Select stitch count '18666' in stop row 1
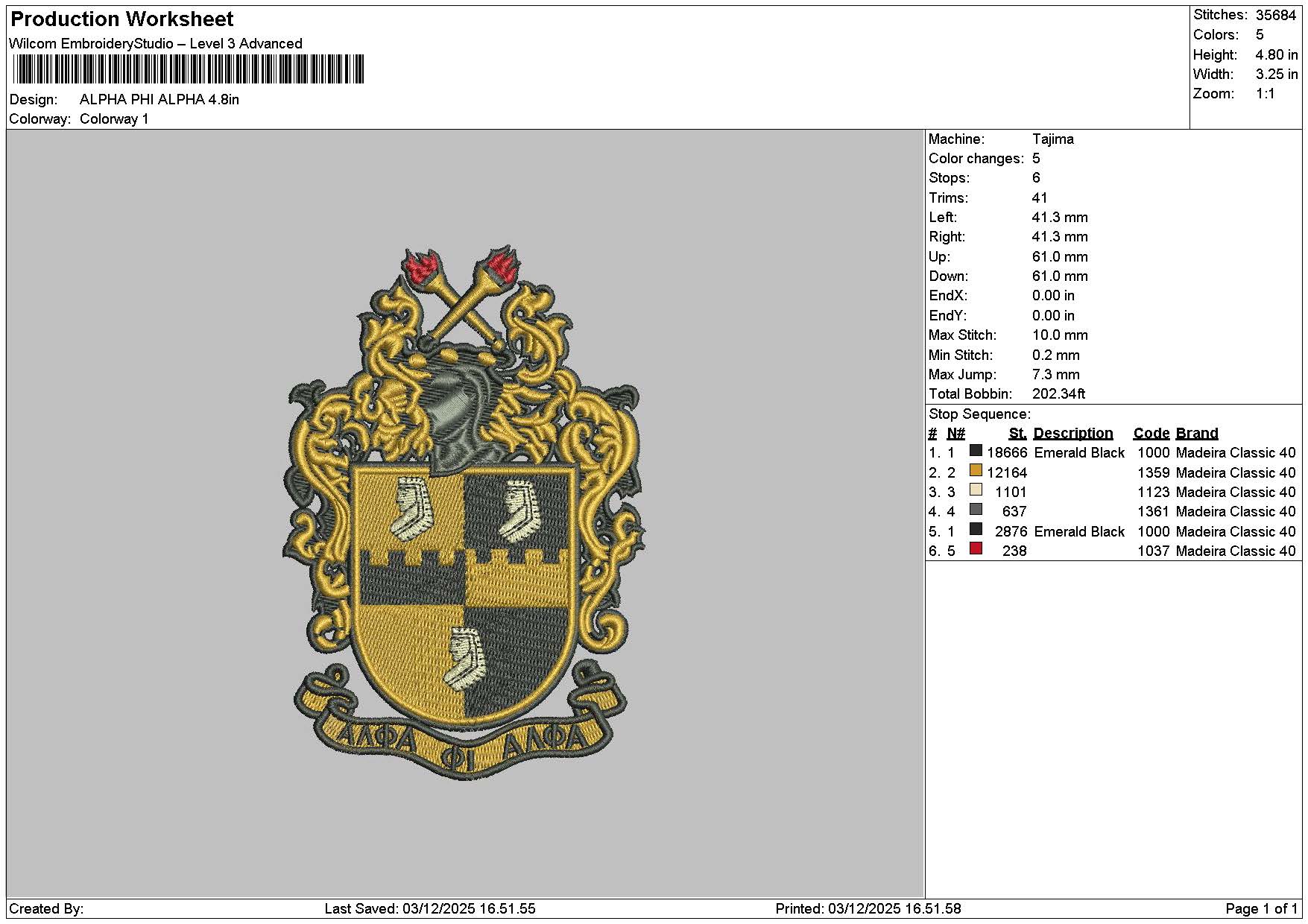This screenshot has width=1308, height=924. [1007, 453]
